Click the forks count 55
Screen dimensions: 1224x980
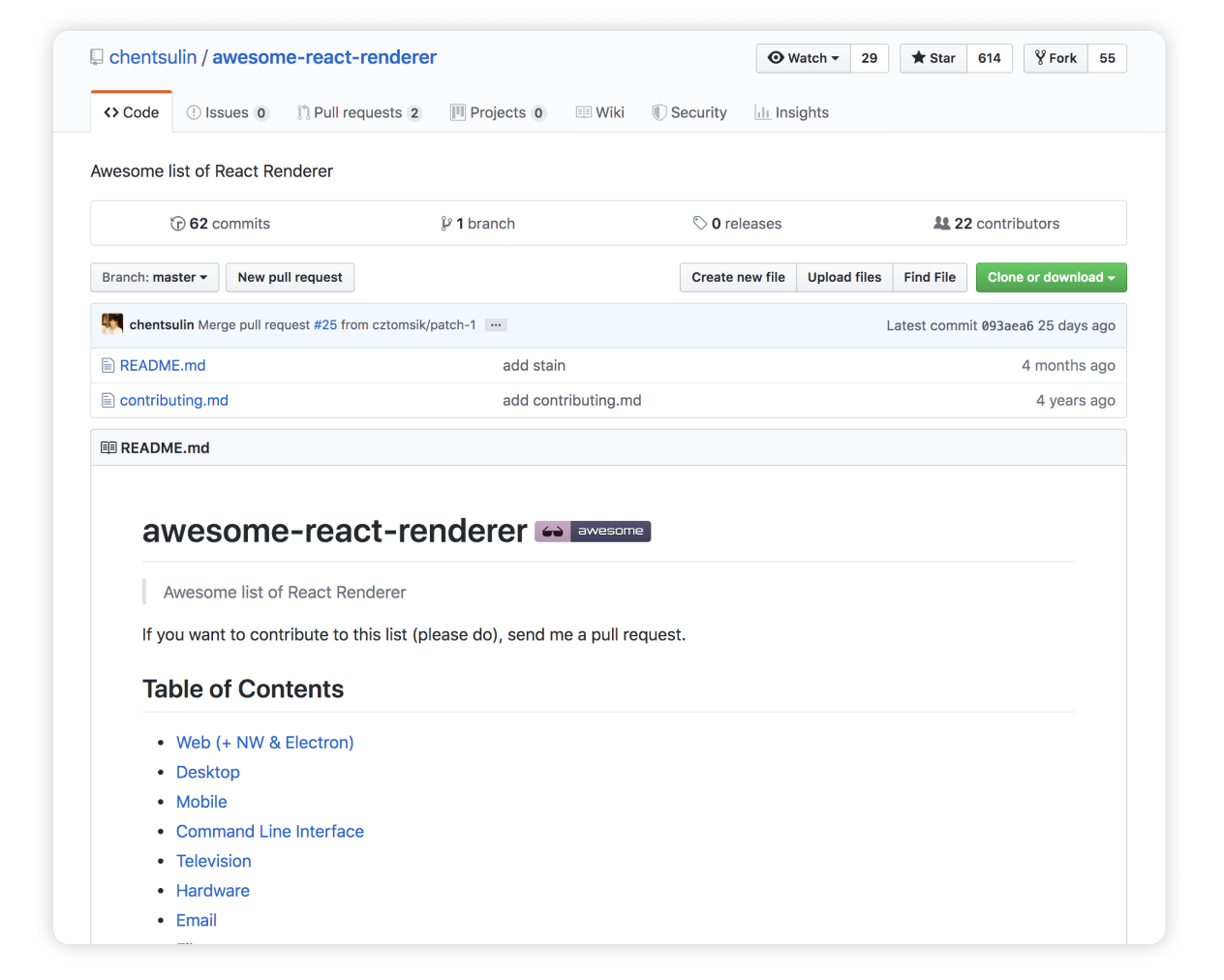1108,58
